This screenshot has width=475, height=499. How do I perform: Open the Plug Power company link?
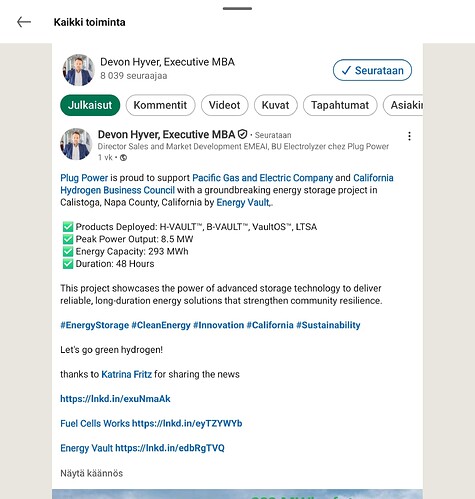pos(84,178)
